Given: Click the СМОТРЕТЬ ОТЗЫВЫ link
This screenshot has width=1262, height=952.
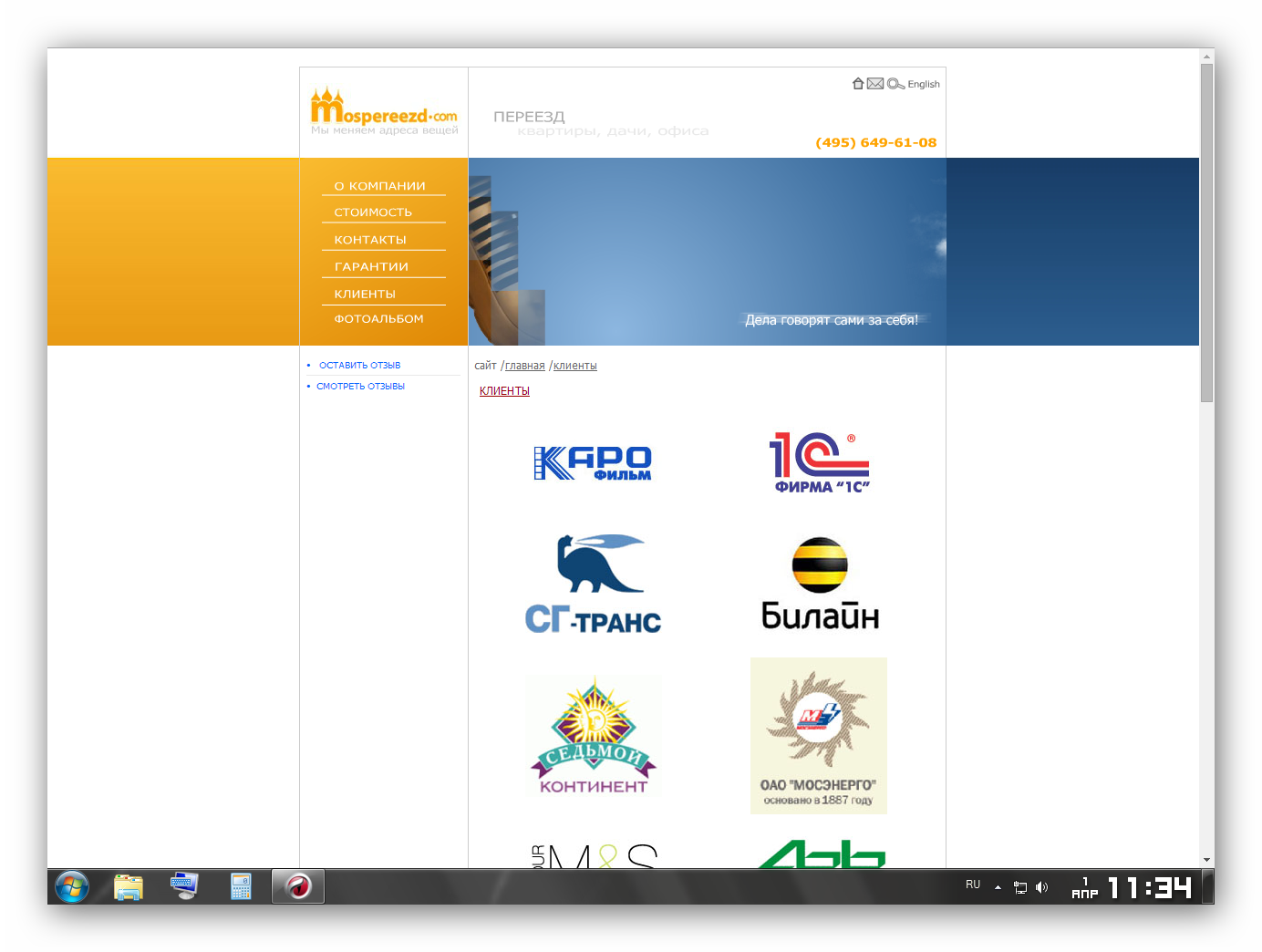Looking at the screenshot, I should click(361, 387).
